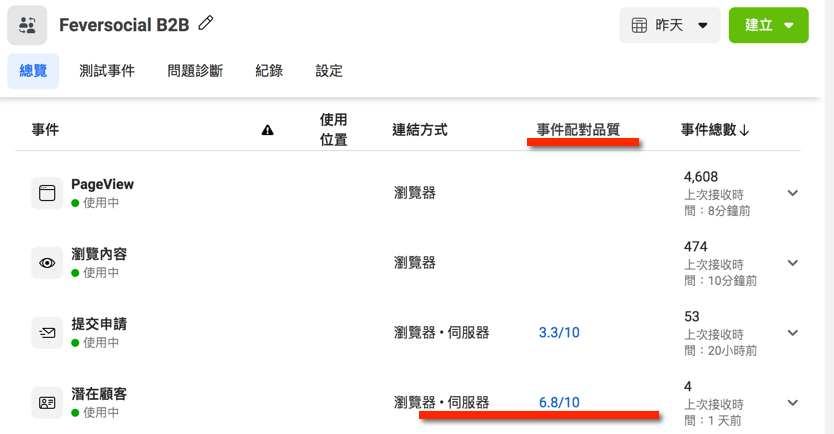
Task: Click the 潛在顧客 contact card icon
Action: (x=47, y=403)
